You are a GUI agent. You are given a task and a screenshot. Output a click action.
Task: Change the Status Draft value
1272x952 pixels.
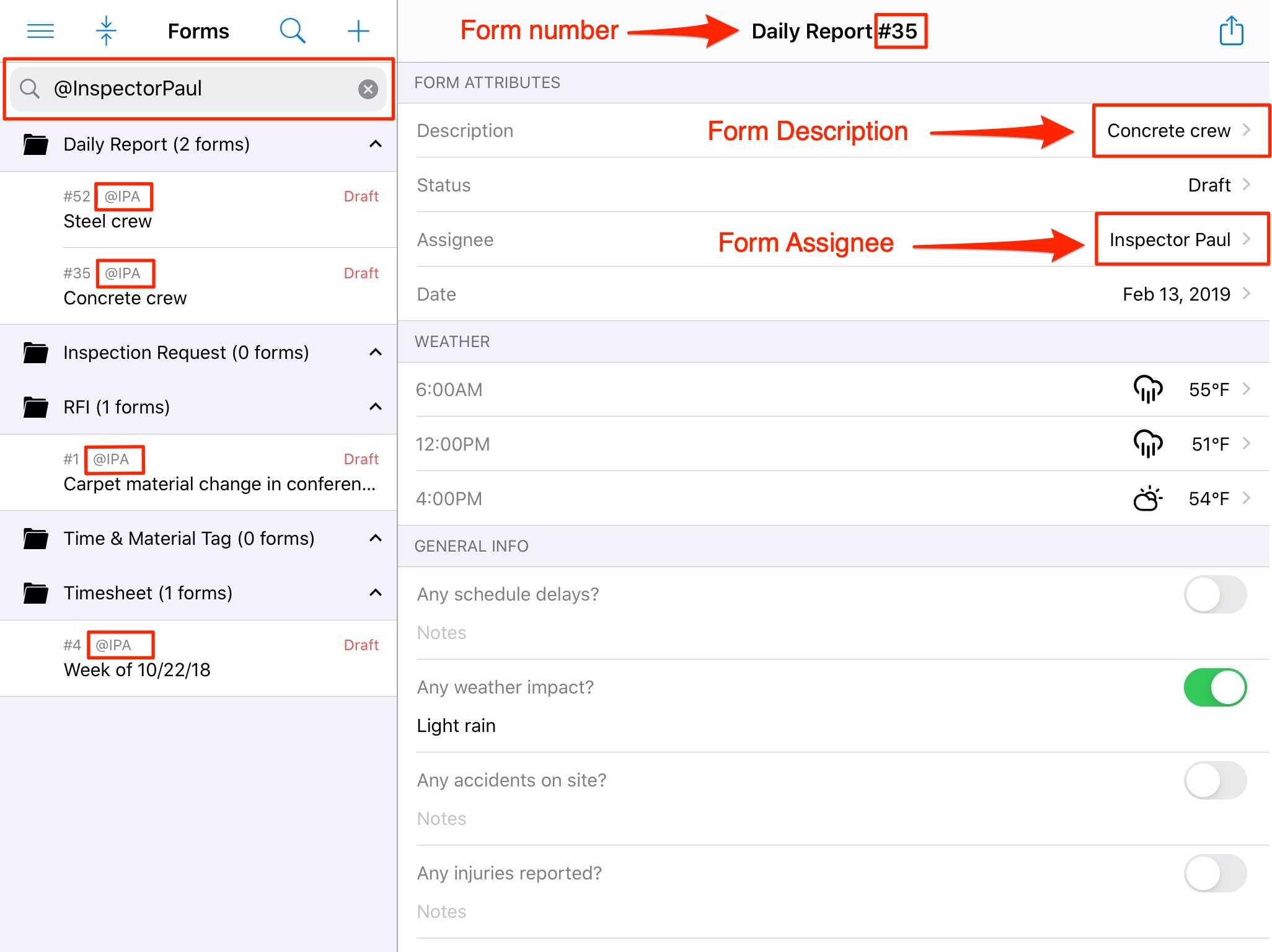point(1209,185)
